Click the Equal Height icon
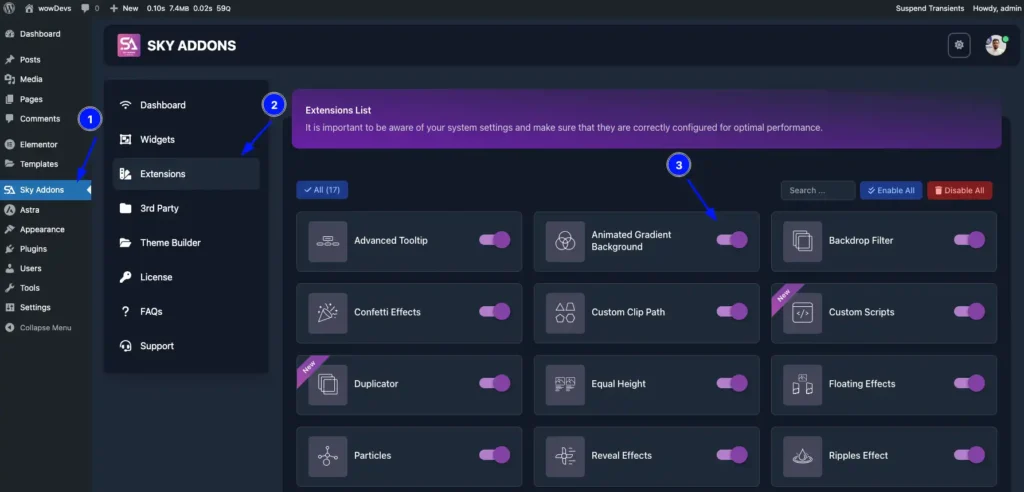 (x=565, y=385)
